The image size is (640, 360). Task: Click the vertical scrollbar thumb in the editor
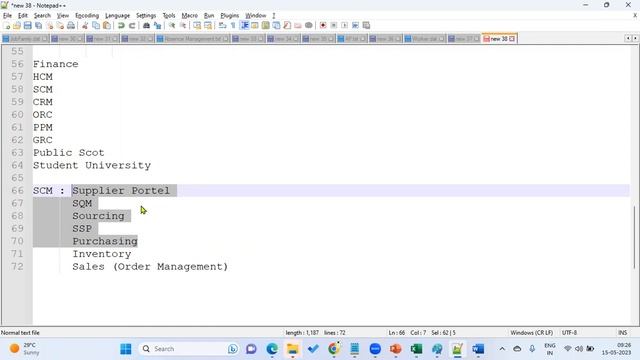pyautogui.click(x=635, y=238)
